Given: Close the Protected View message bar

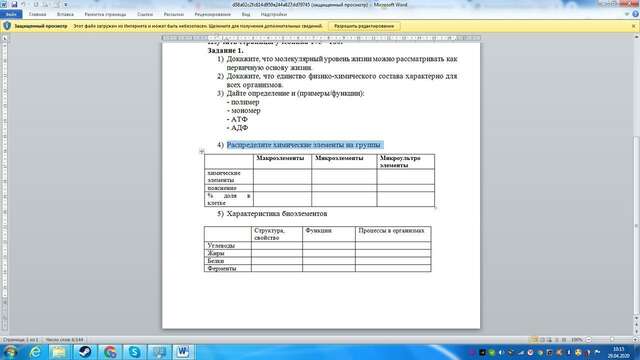Looking at the screenshot, I should coord(634,26).
